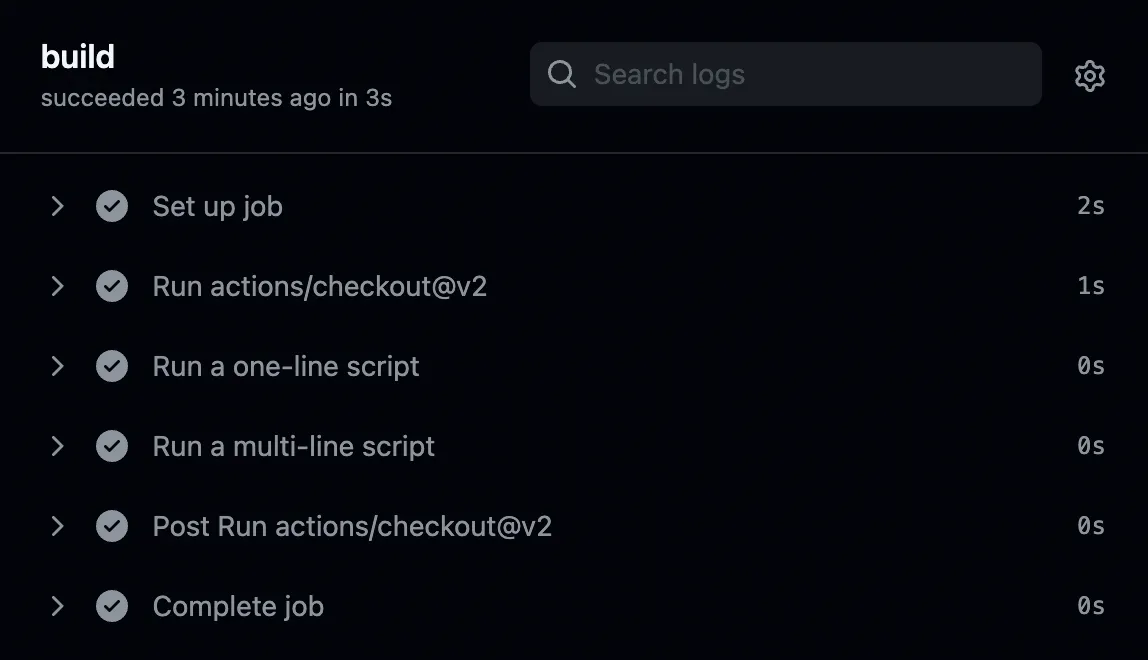Expand the Run actions/checkout@v2 chevron
This screenshot has height=660, width=1148.
click(x=57, y=286)
